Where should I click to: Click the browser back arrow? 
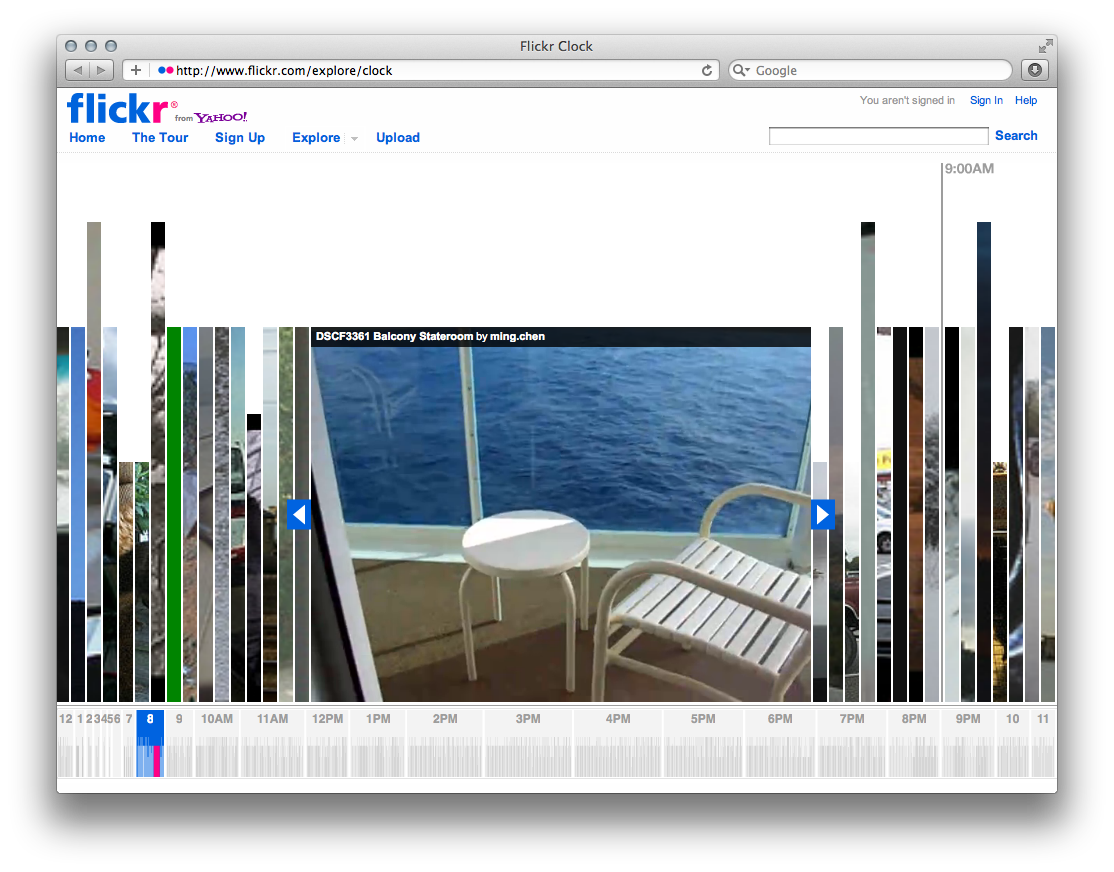coord(77,70)
